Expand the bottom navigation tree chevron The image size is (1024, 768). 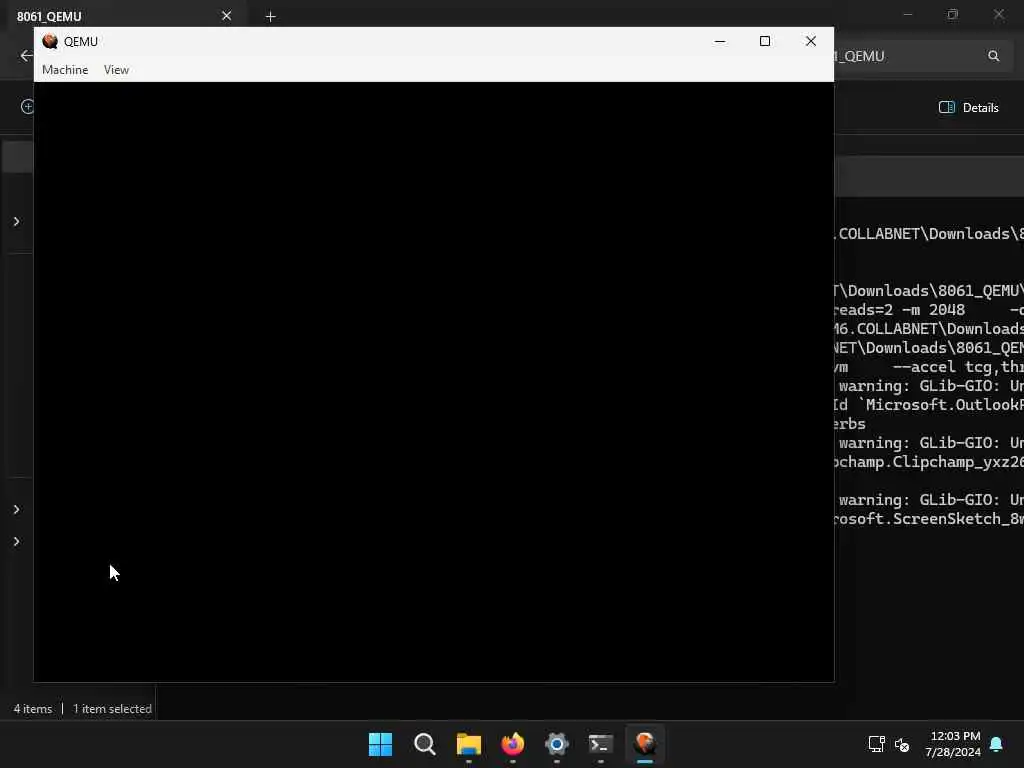(16, 541)
